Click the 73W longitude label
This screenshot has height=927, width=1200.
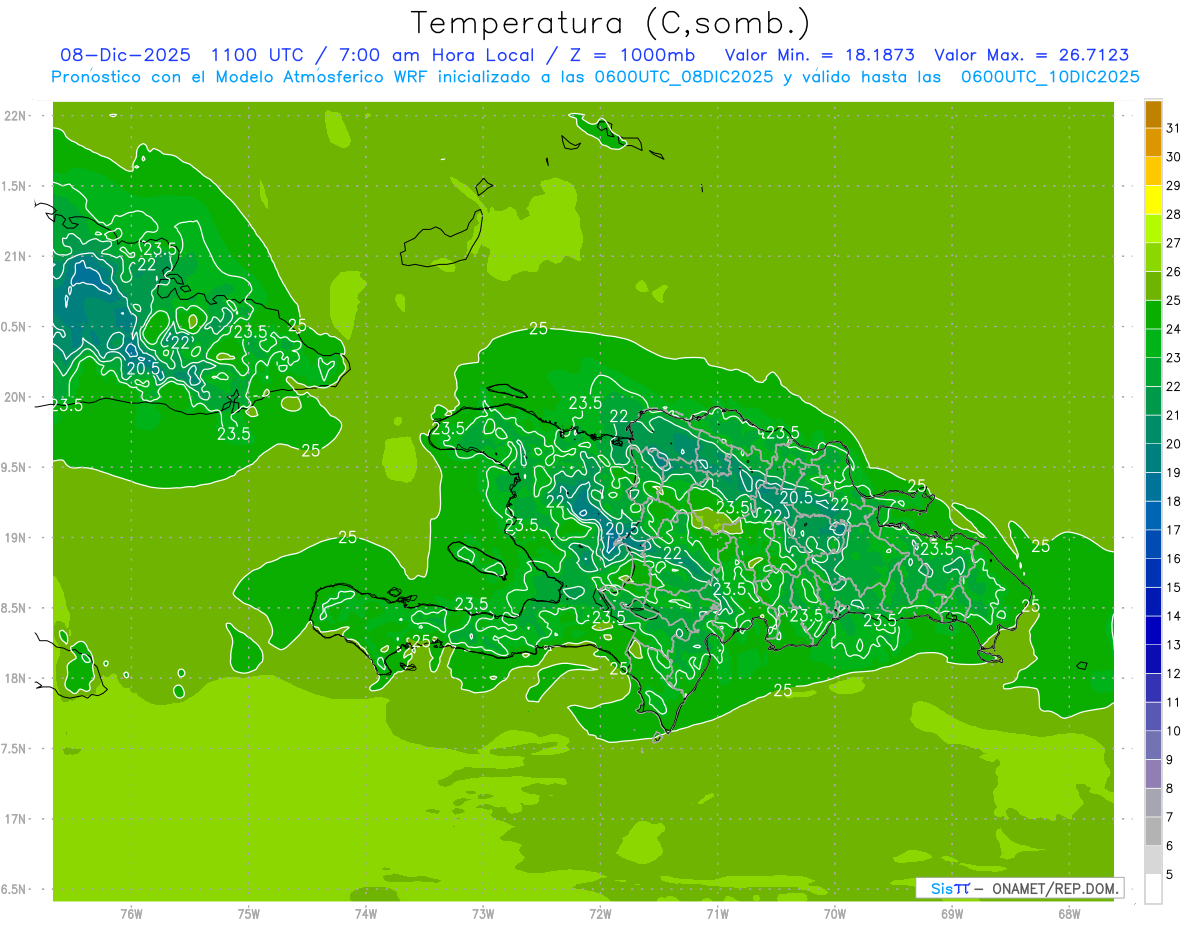483,913
